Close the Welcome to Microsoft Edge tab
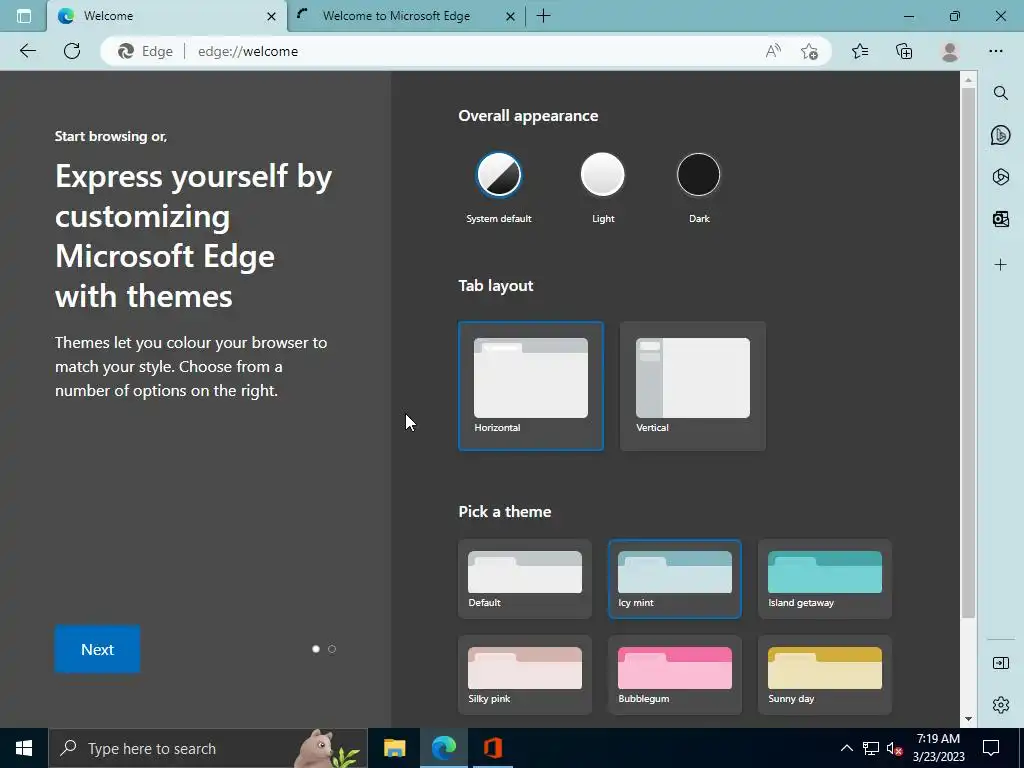This screenshot has height=768, width=1024. [x=511, y=16]
